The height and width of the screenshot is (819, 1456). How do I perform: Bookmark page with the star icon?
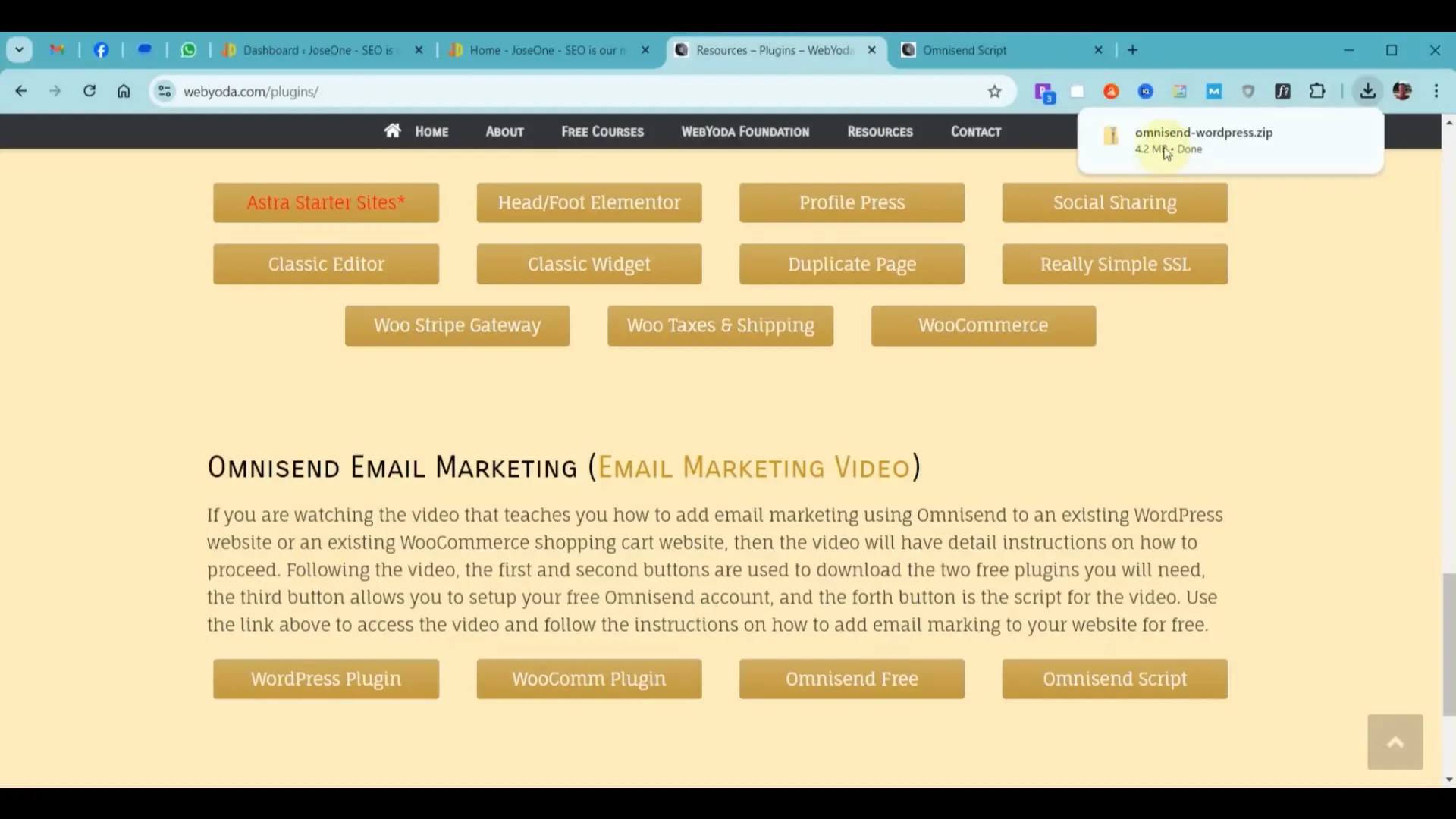(994, 92)
